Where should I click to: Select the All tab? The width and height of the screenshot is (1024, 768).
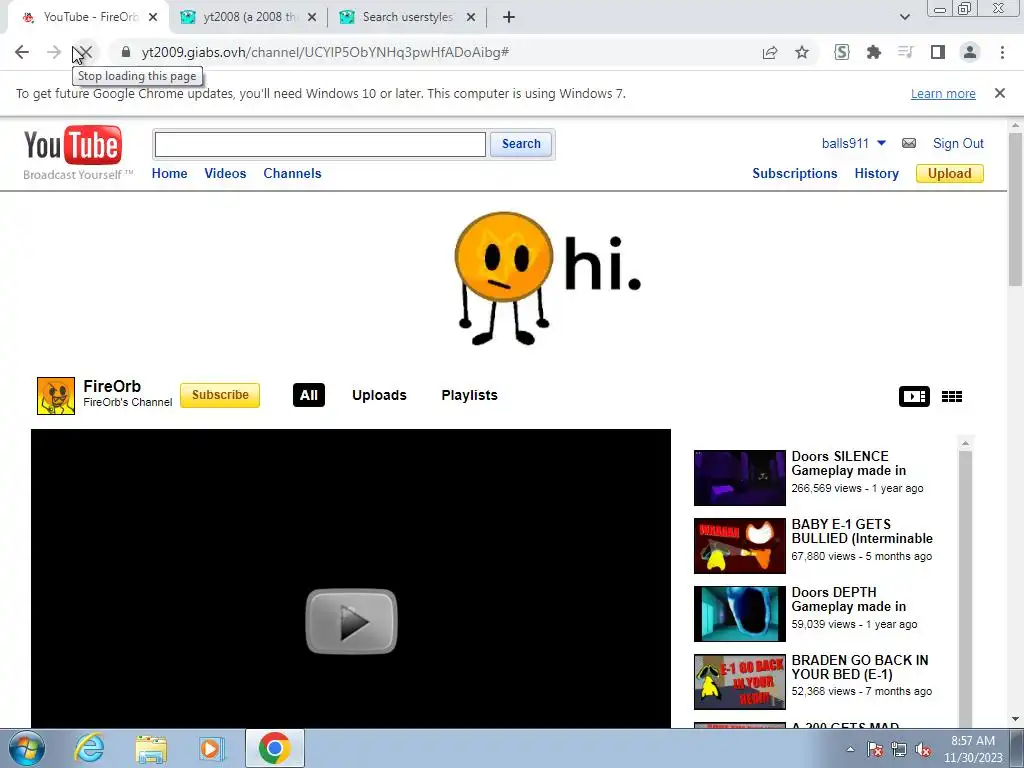pos(309,395)
